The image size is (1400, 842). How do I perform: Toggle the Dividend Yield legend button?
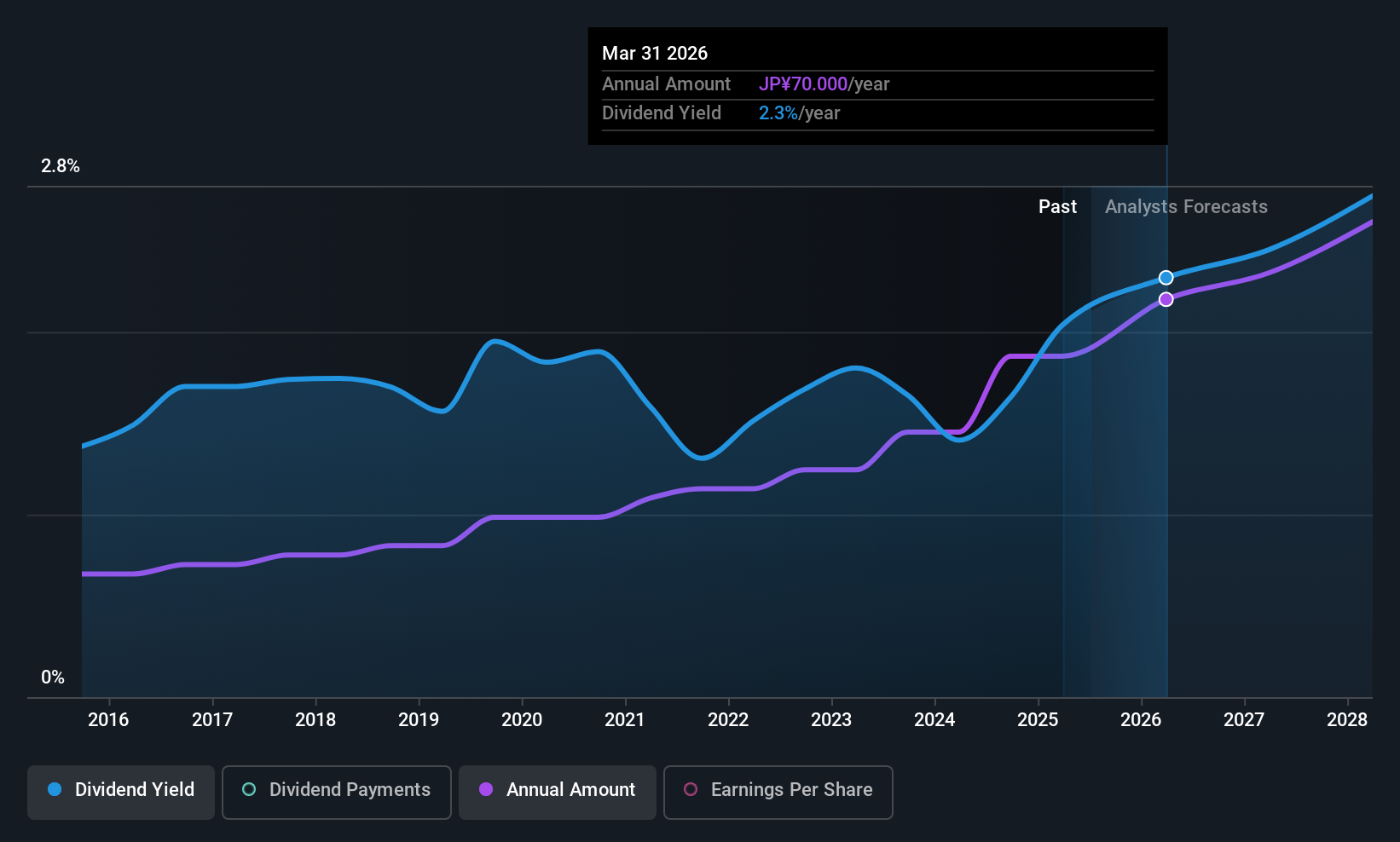pos(120,792)
